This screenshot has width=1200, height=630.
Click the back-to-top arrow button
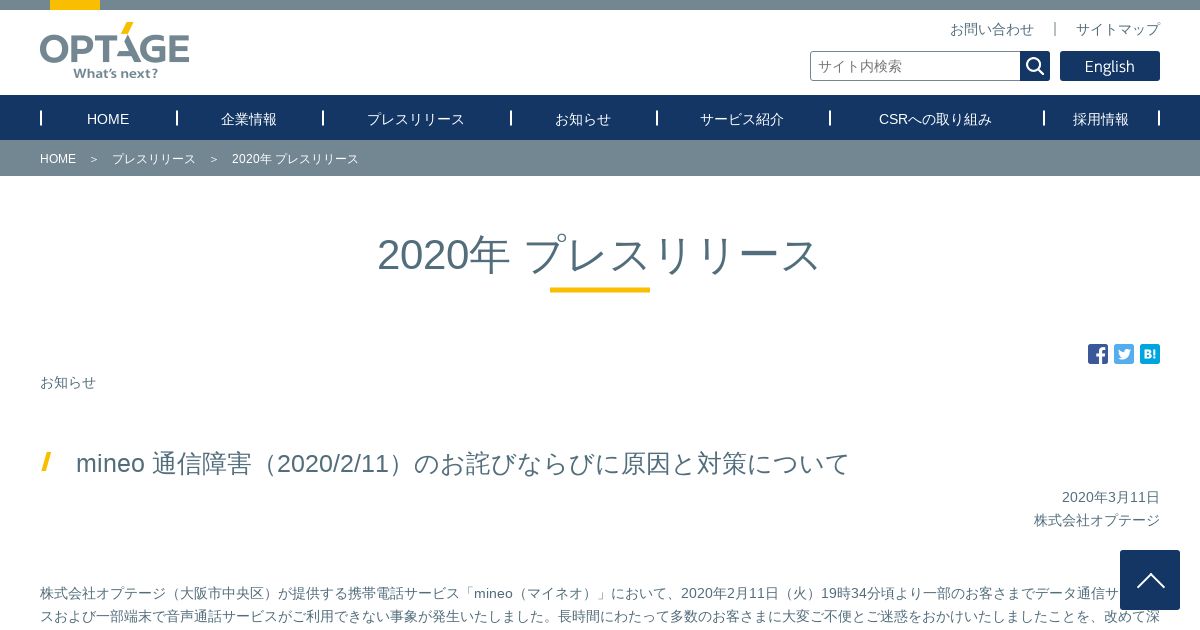click(1150, 580)
